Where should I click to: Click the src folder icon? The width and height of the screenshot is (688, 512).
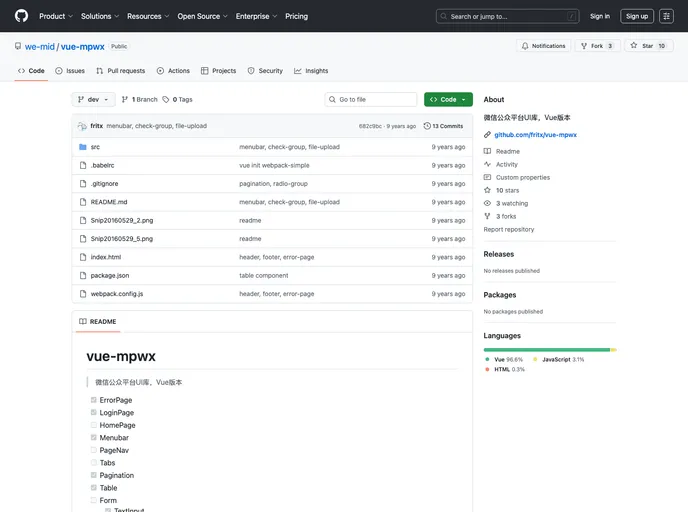point(82,147)
